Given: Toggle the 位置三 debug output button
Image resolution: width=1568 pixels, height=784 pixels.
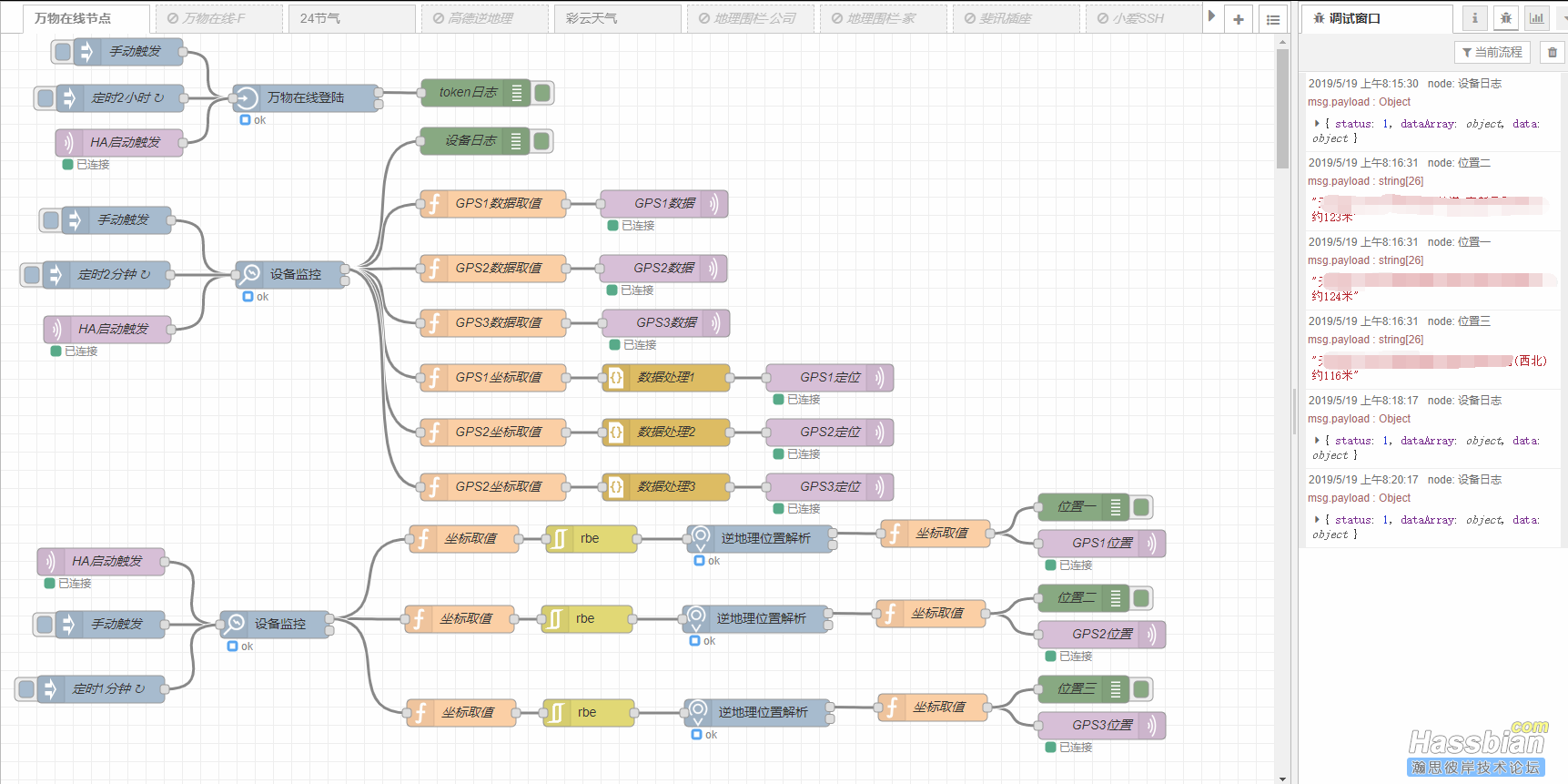Looking at the screenshot, I should coord(1141,688).
